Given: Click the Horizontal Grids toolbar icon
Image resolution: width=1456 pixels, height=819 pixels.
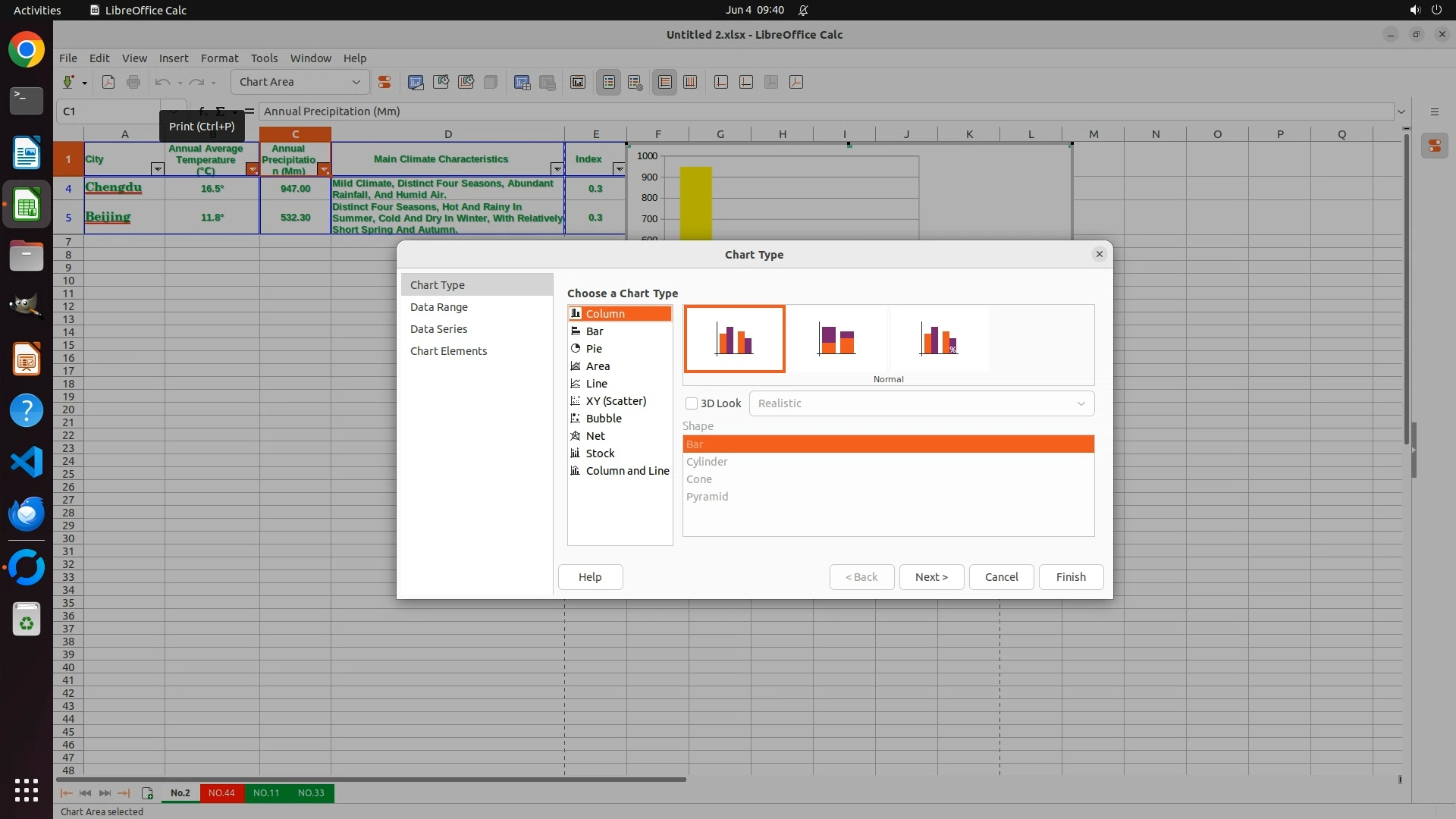Looking at the screenshot, I should (x=665, y=82).
